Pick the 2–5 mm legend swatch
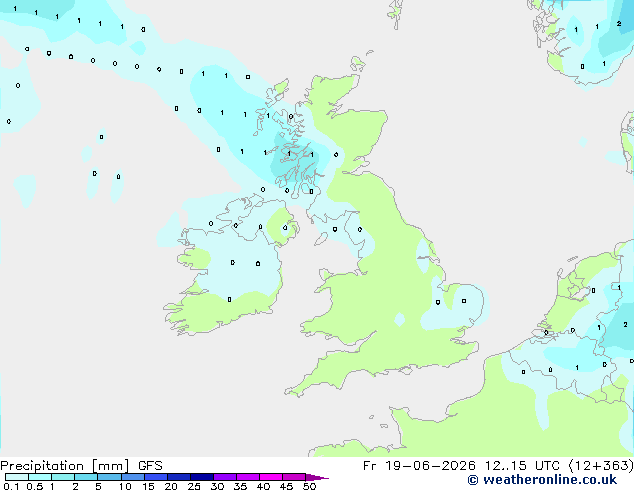 [86, 477]
